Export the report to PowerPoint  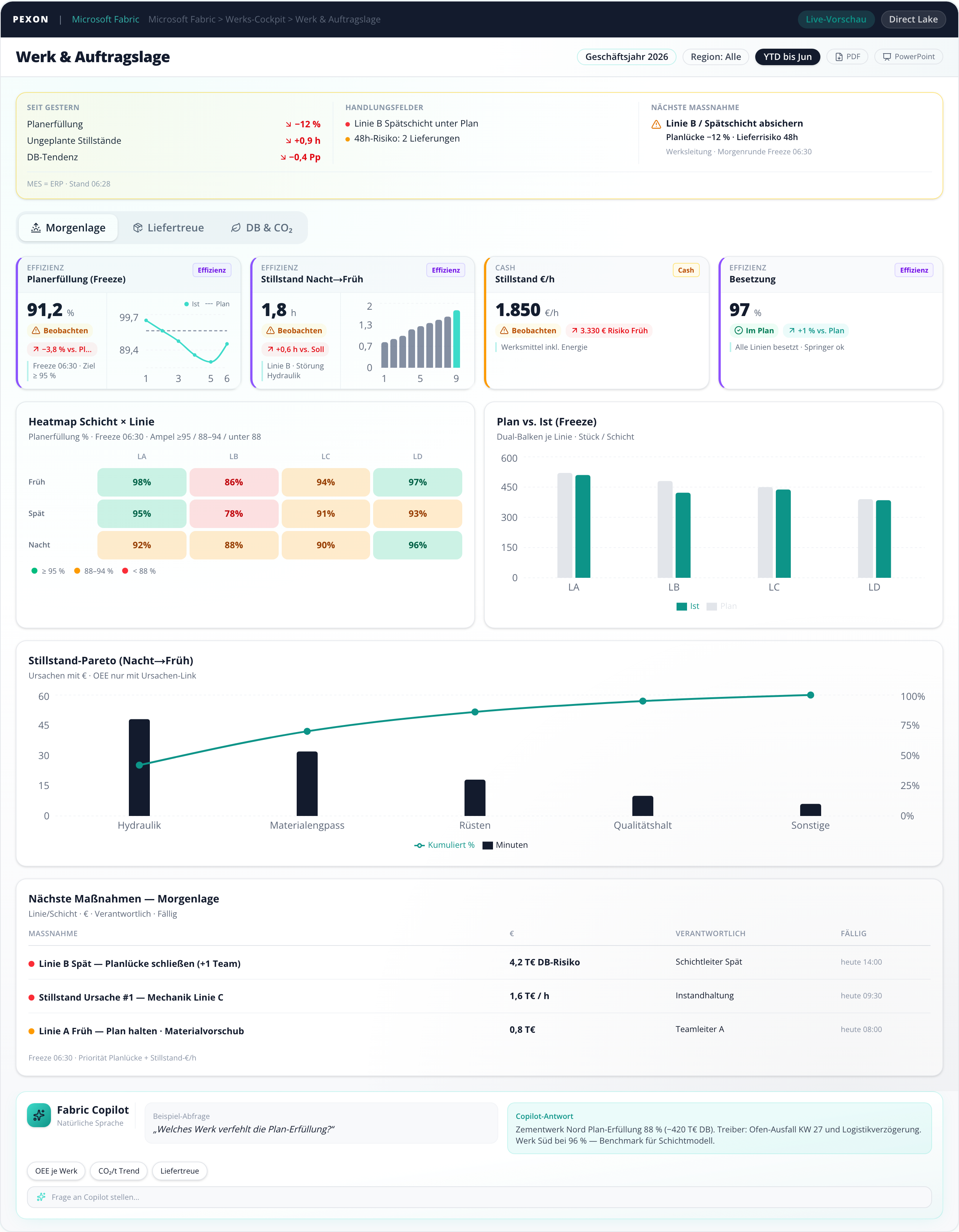pyautogui.click(x=909, y=57)
